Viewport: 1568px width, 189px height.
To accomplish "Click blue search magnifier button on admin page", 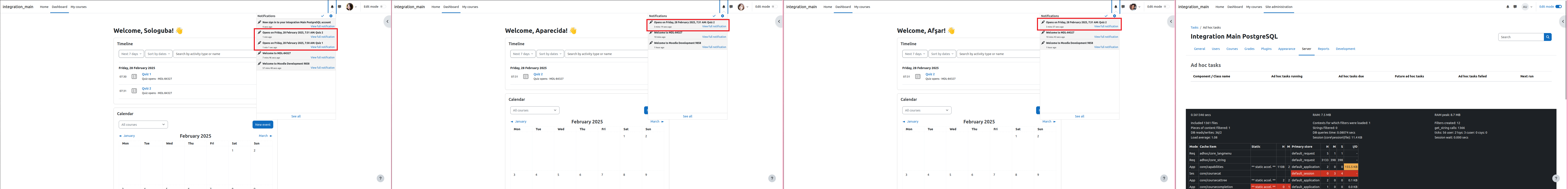I will (x=1548, y=37).
